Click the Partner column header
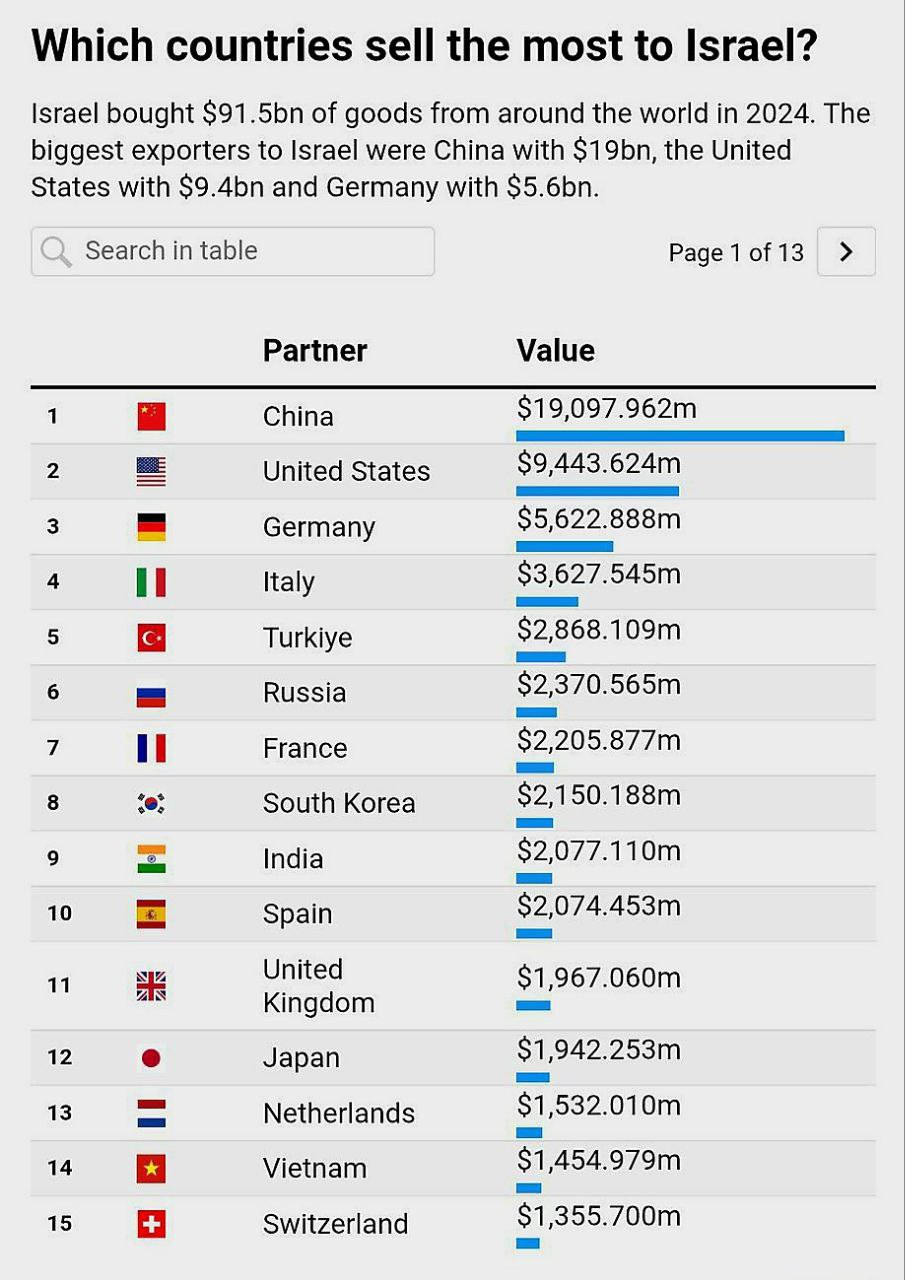Screen dimensions: 905x1280 pos(315,351)
